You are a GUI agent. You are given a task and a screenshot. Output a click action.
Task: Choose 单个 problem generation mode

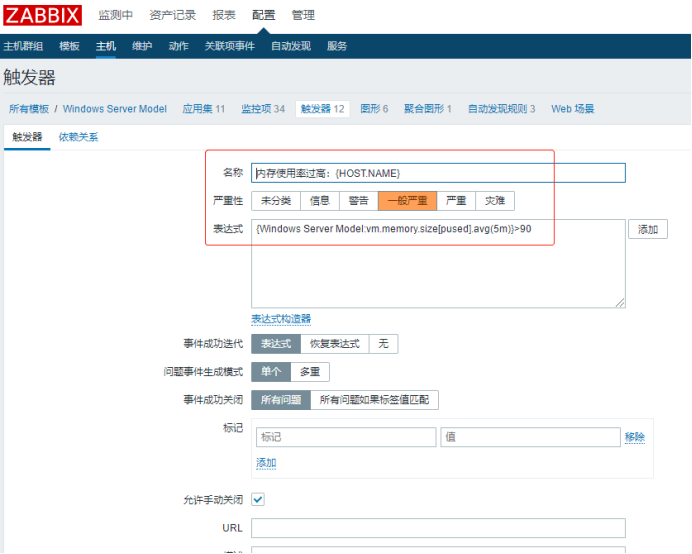point(271,372)
